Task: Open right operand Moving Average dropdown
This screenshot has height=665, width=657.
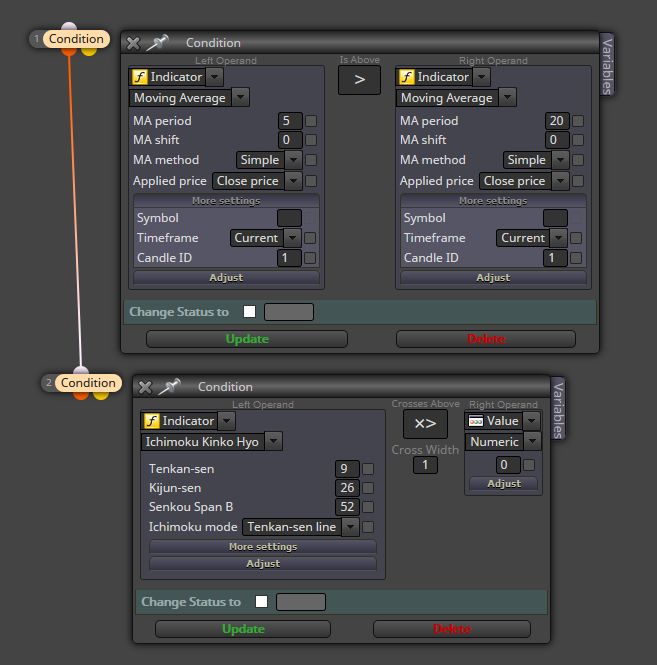Action: click(x=508, y=98)
